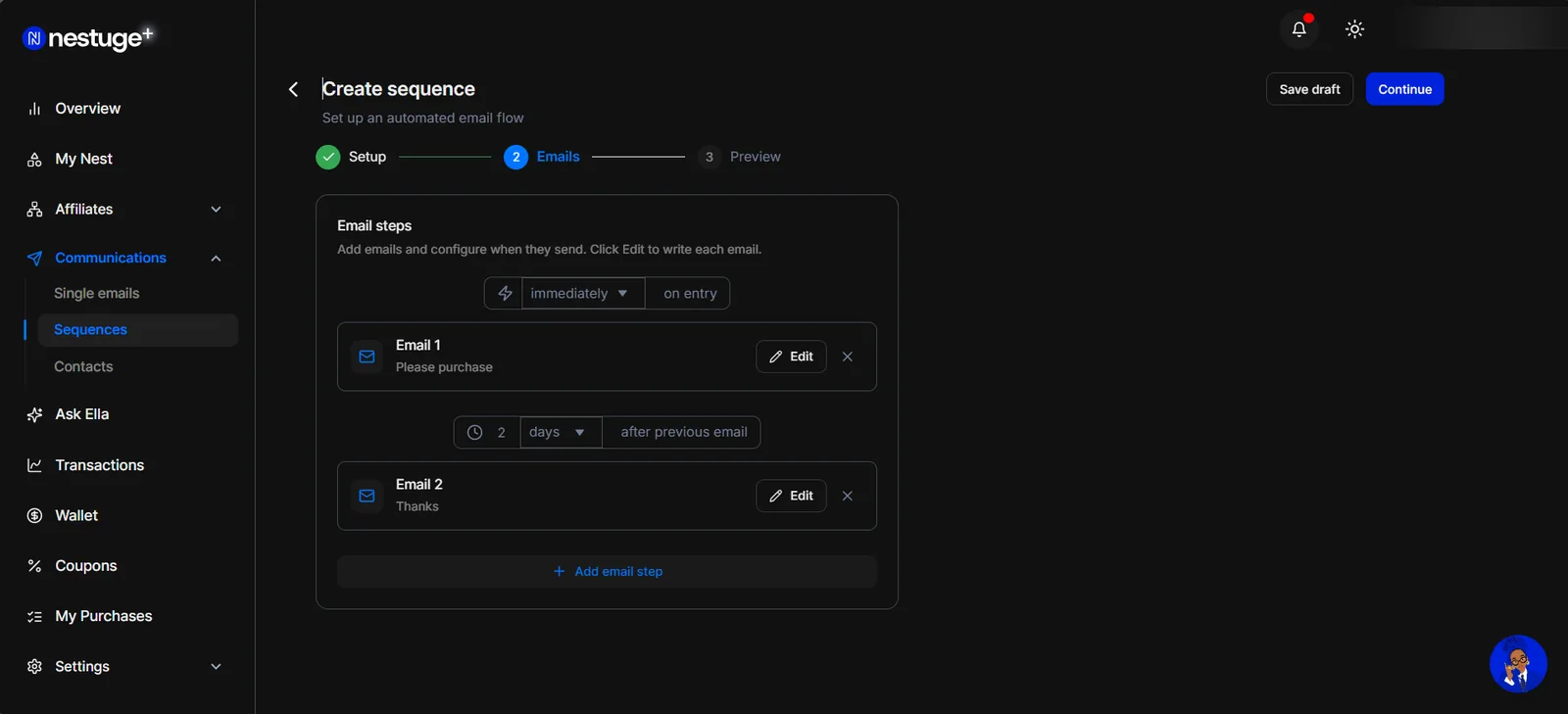Image resolution: width=1568 pixels, height=714 pixels.
Task: Add email step
Action: click(607, 572)
